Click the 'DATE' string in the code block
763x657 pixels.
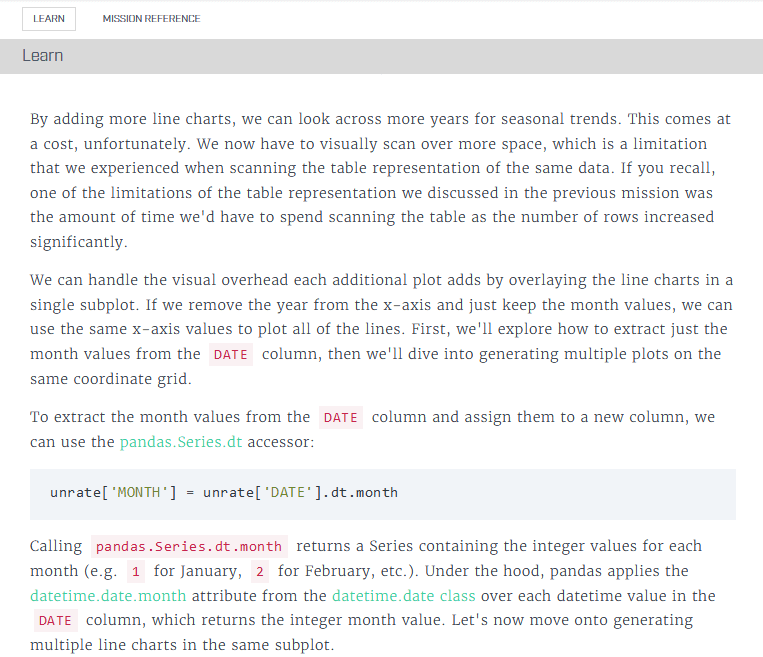(285, 493)
